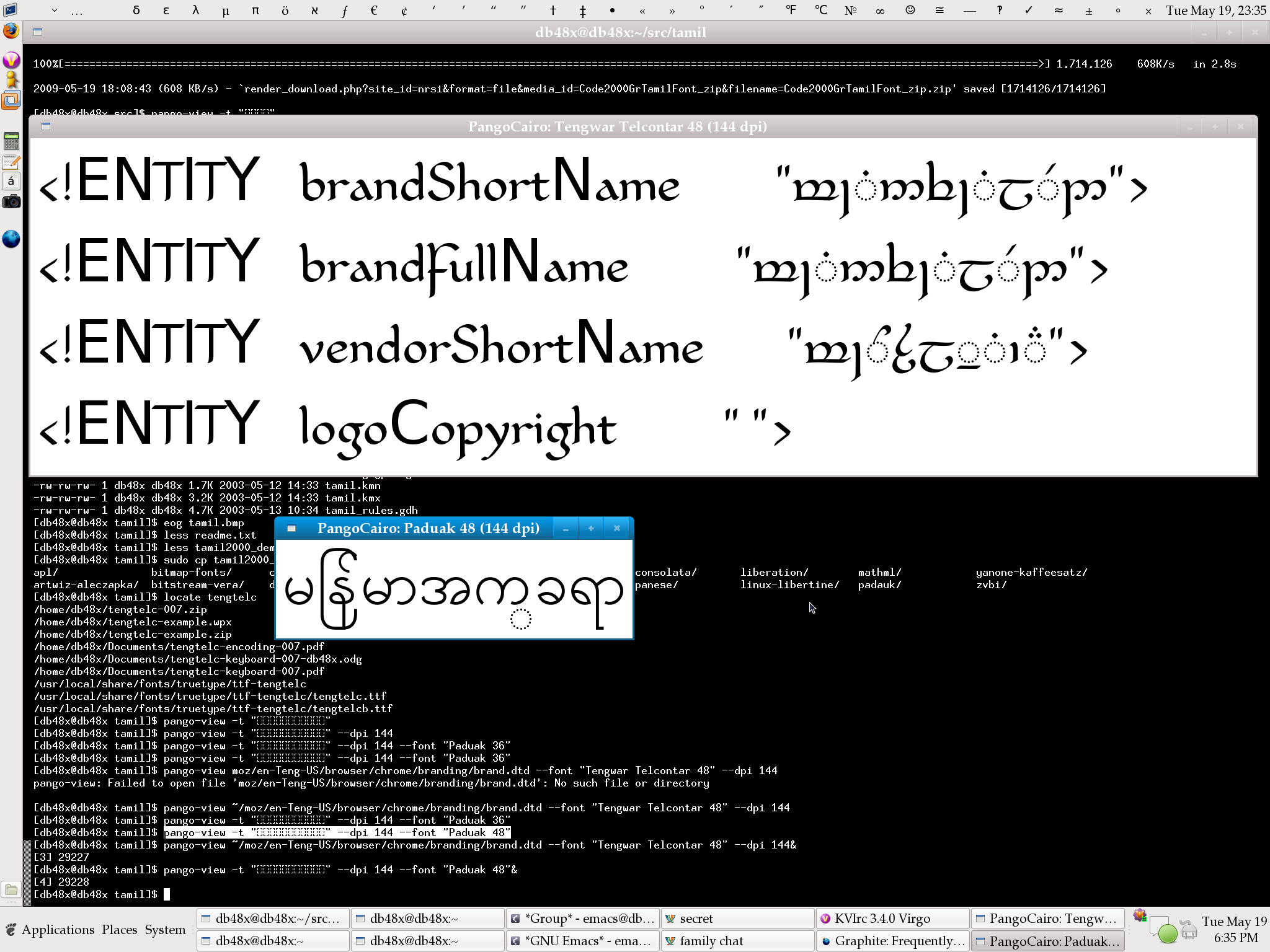Click the Burmese sample text in the Paduak window
This screenshot has width=1270, height=952.
[454, 589]
